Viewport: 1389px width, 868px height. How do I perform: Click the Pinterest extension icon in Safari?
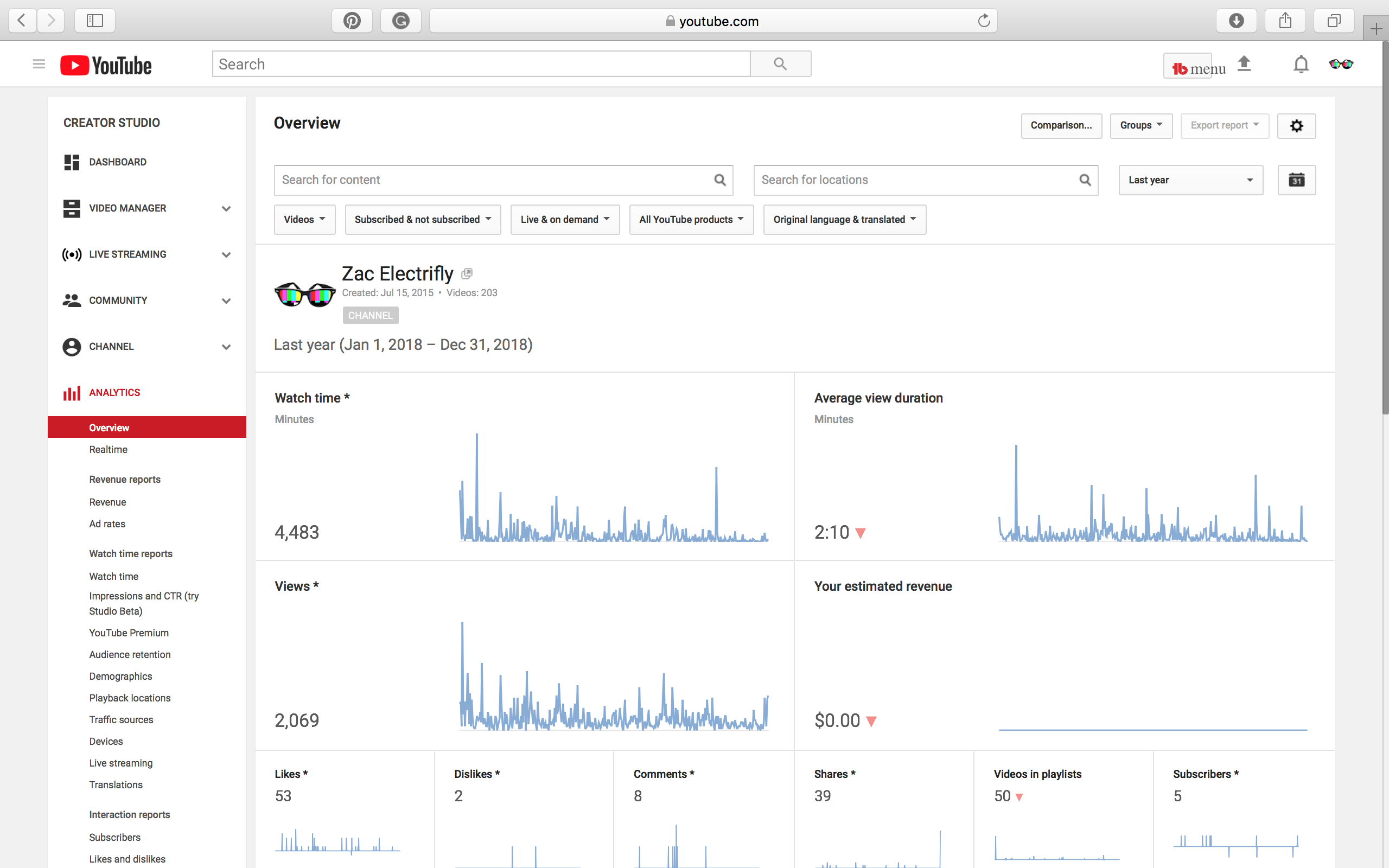pyautogui.click(x=352, y=21)
